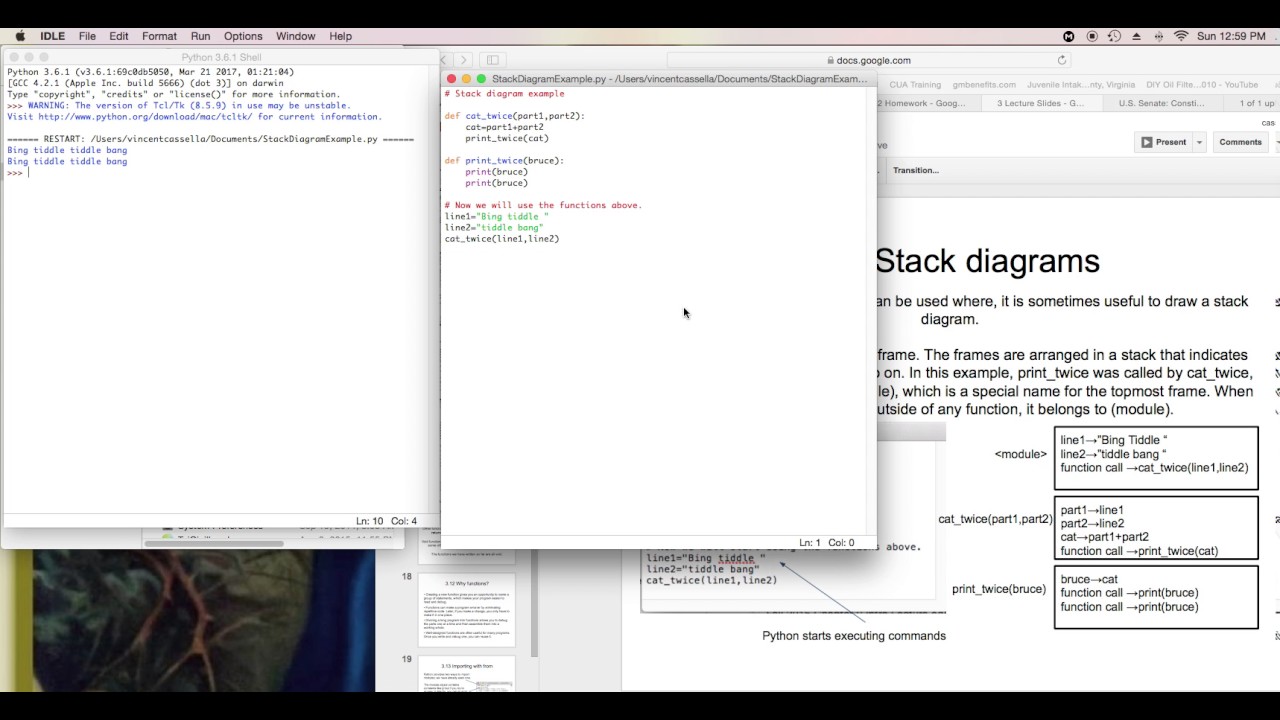The height and width of the screenshot is (720, 1280).
Task: Click the '# Now we will use' comment
Action: (543, 205)
